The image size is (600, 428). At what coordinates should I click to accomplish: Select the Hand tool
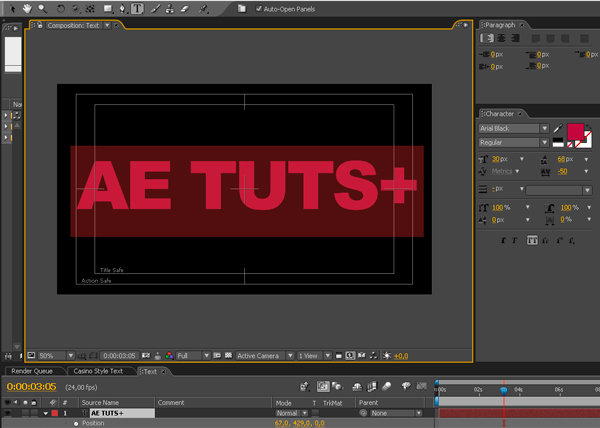[27, 9]
